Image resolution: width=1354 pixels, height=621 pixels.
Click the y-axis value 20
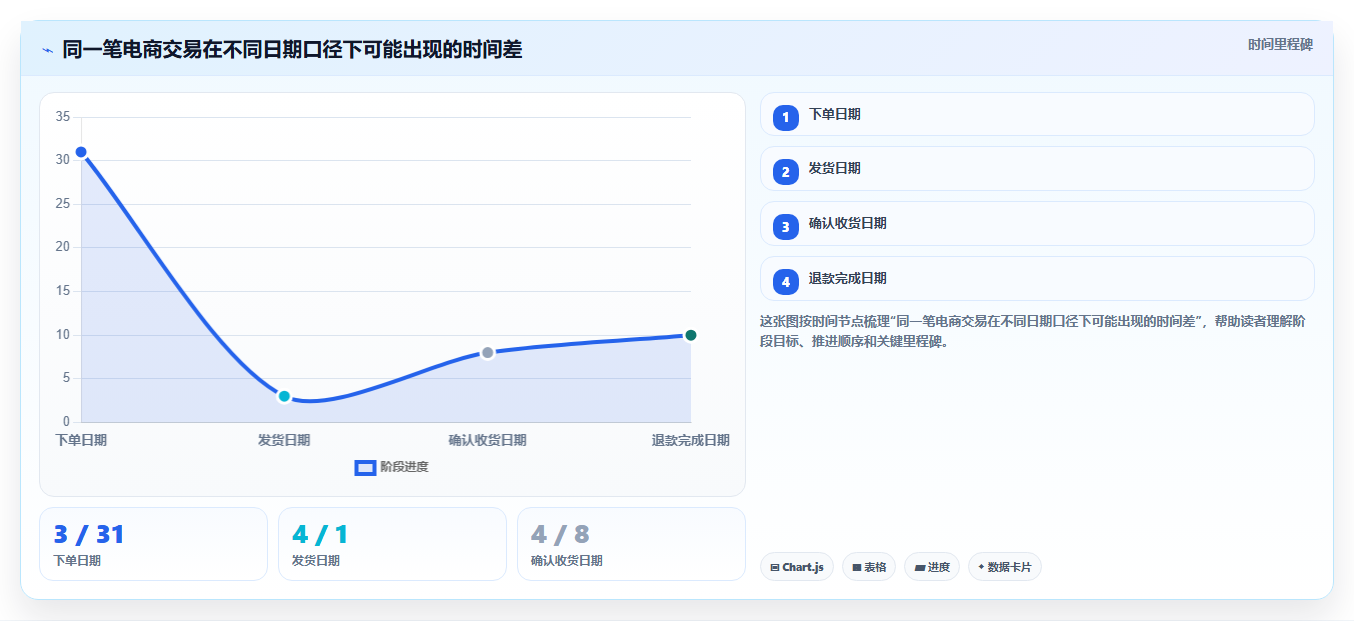coord(63,247)
